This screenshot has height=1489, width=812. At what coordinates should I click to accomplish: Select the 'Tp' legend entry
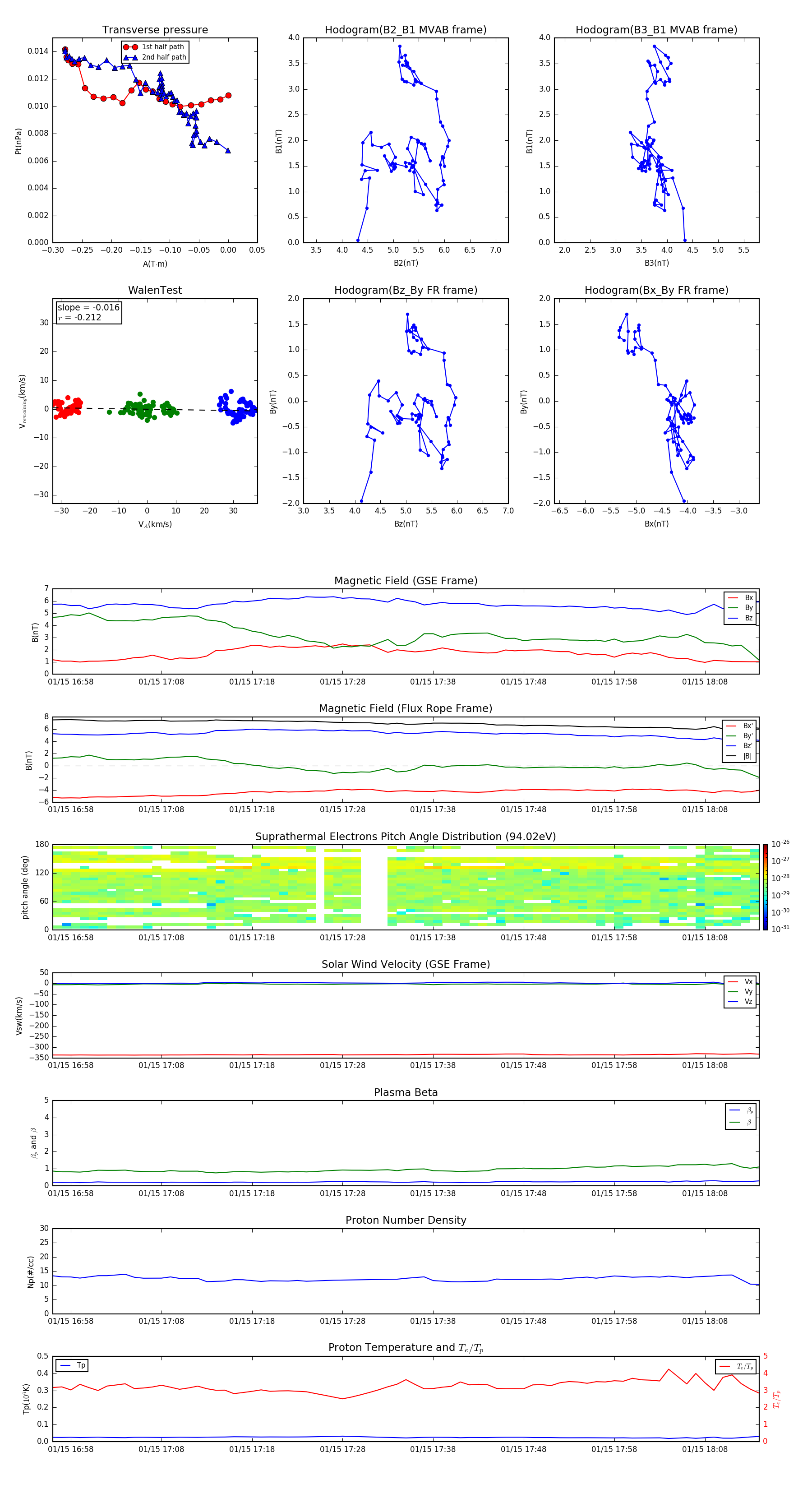[73, 1365]
